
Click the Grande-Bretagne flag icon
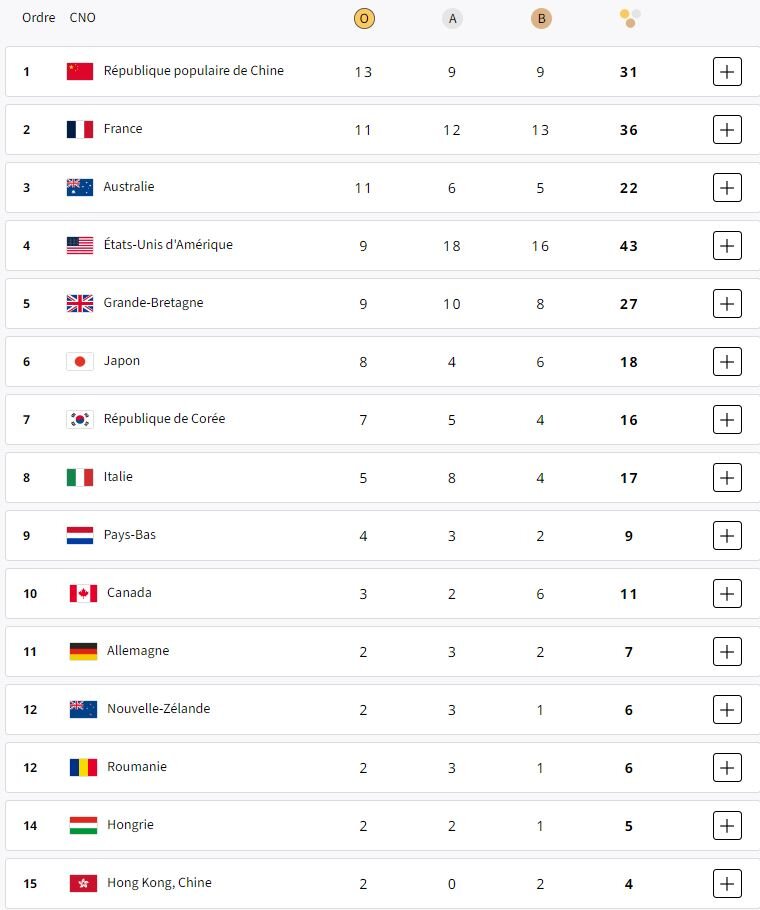click(80, 303)
